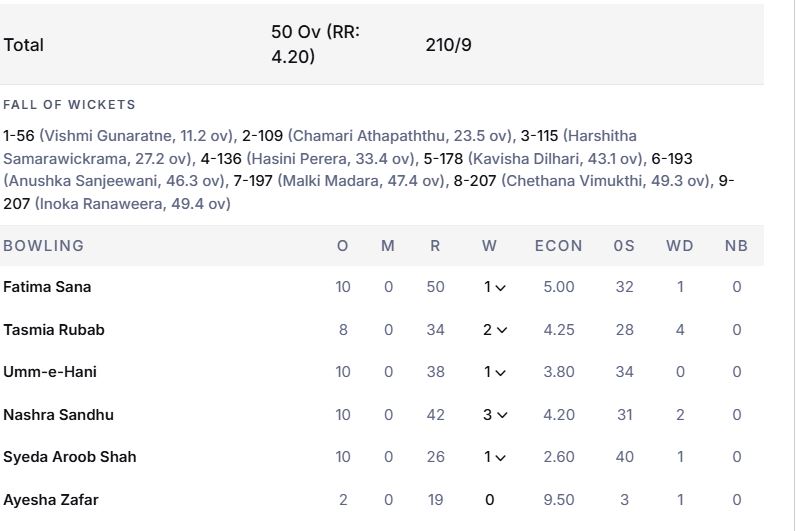Expand Umm-e-Hani's wickets chevron
The height and width of the screenshot is (531, 797).
tap(500, 372)
